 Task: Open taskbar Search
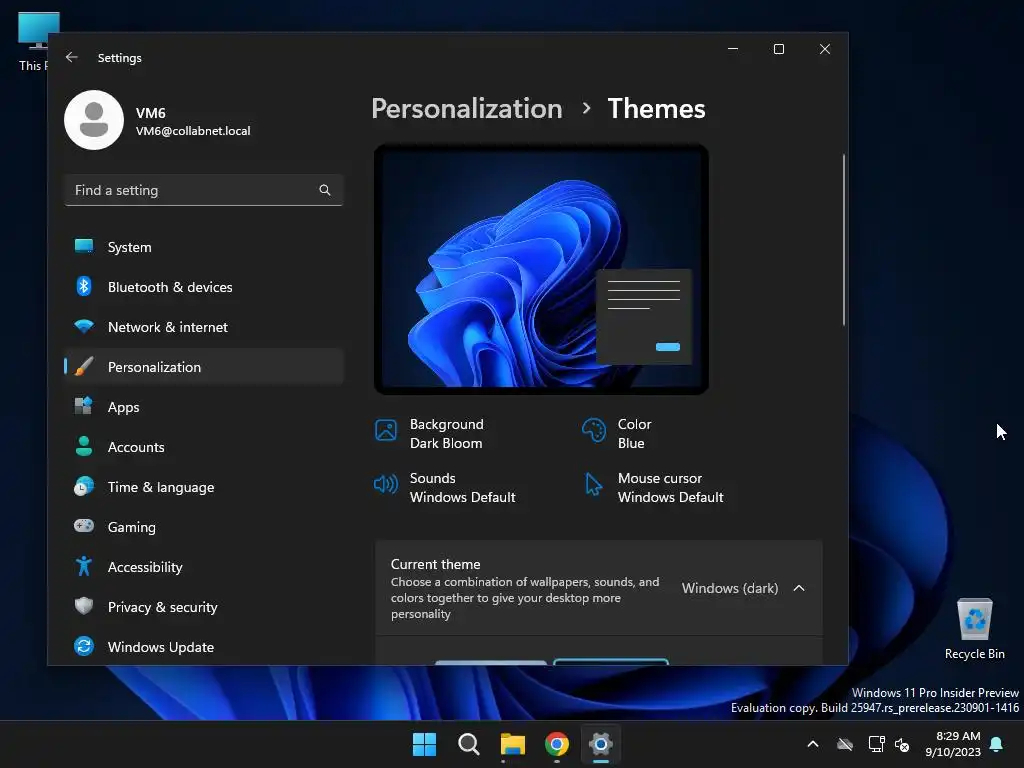[468, 744]
